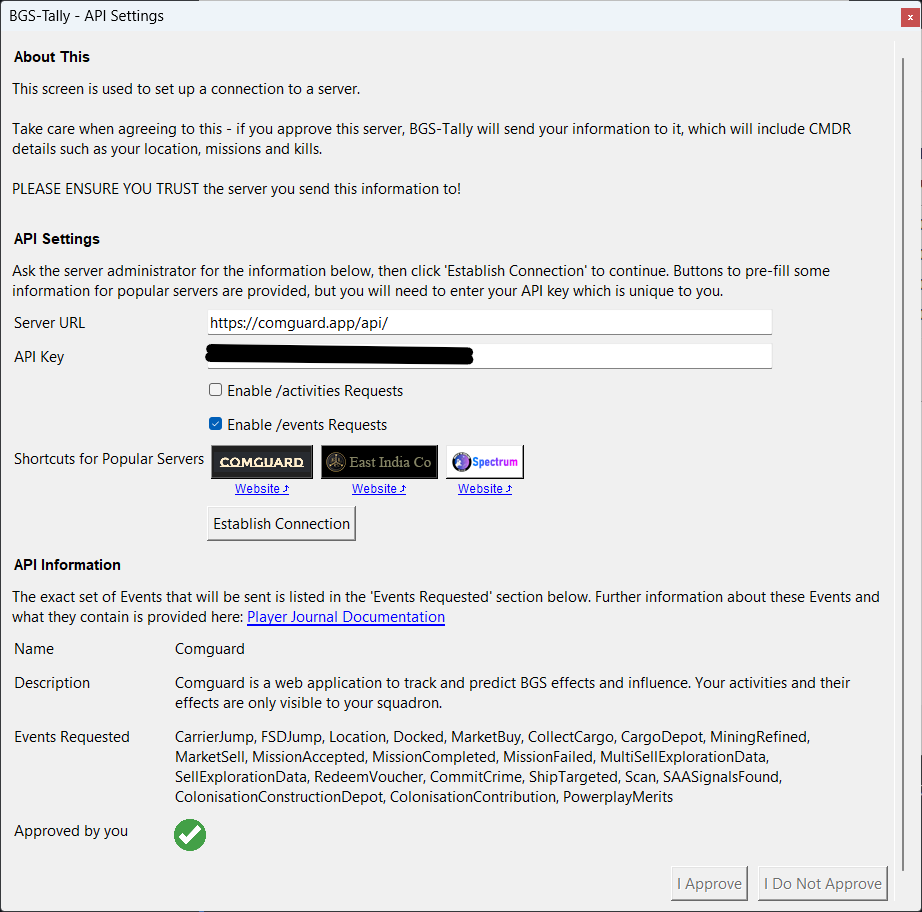Click the 'Events Requested' label
Image resolution: width=922 pixels, height=912 pixels.
pos(72,737)
